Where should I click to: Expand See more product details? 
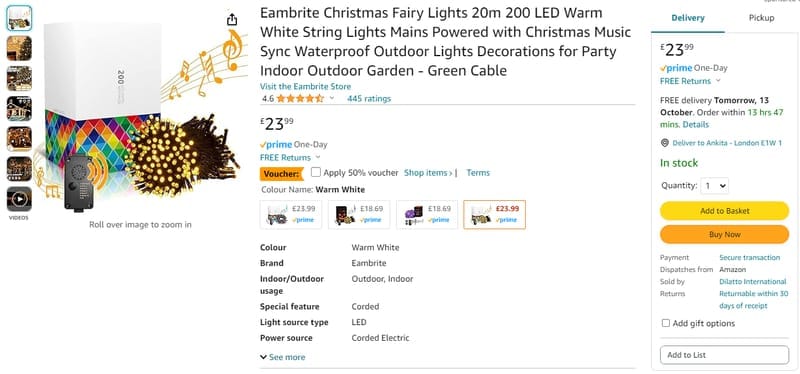click(x=283, y=357)
